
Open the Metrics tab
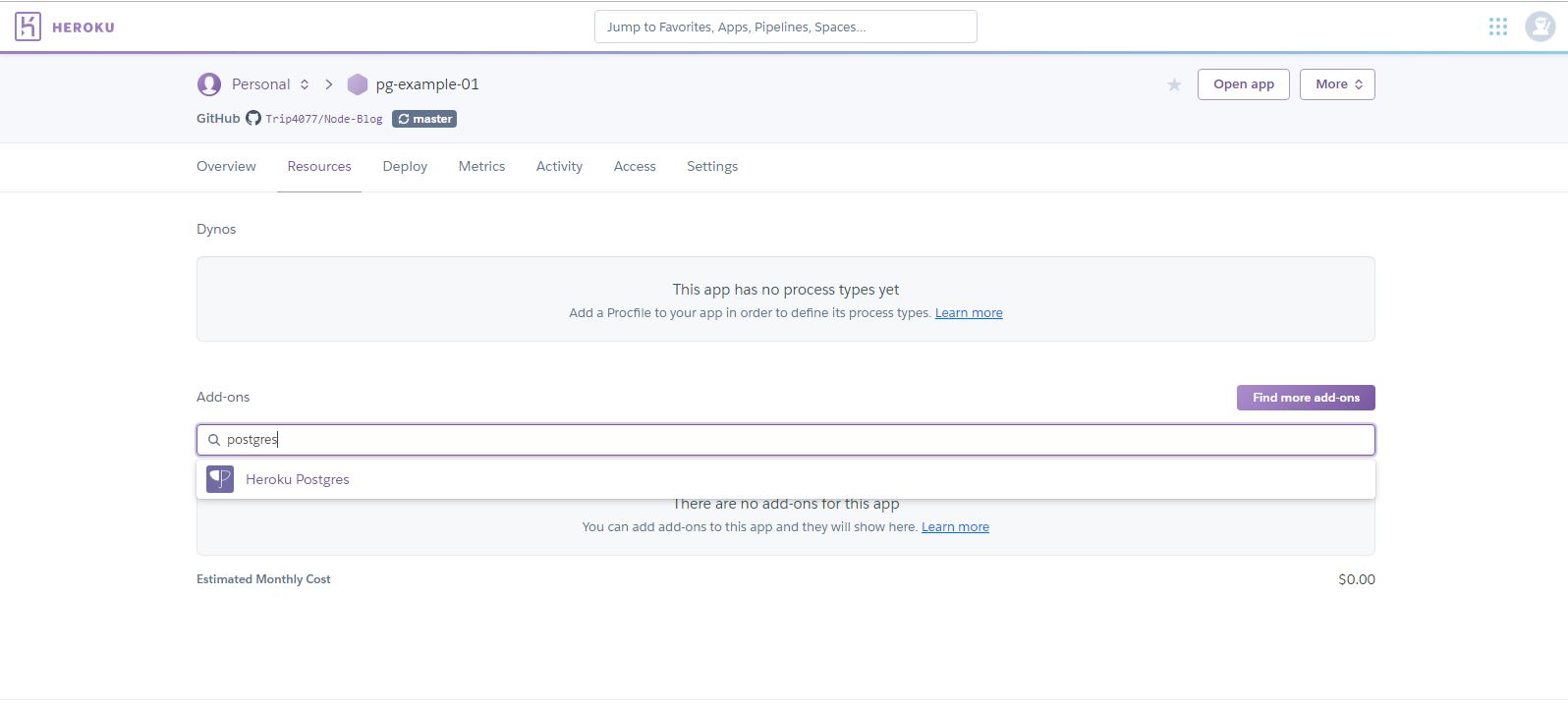pyautogui.click(x=481, y=166)
